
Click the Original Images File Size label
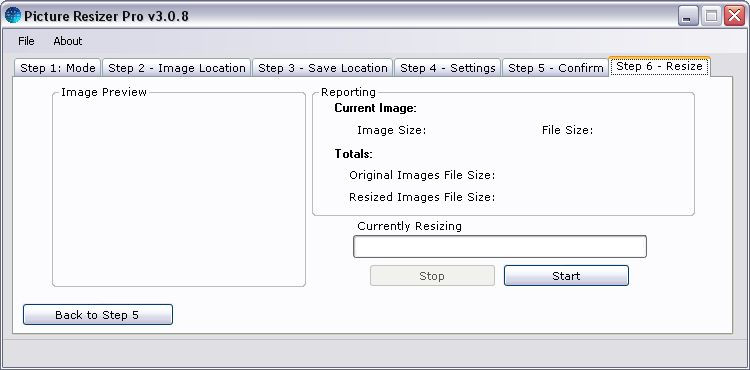click(422, 175)
